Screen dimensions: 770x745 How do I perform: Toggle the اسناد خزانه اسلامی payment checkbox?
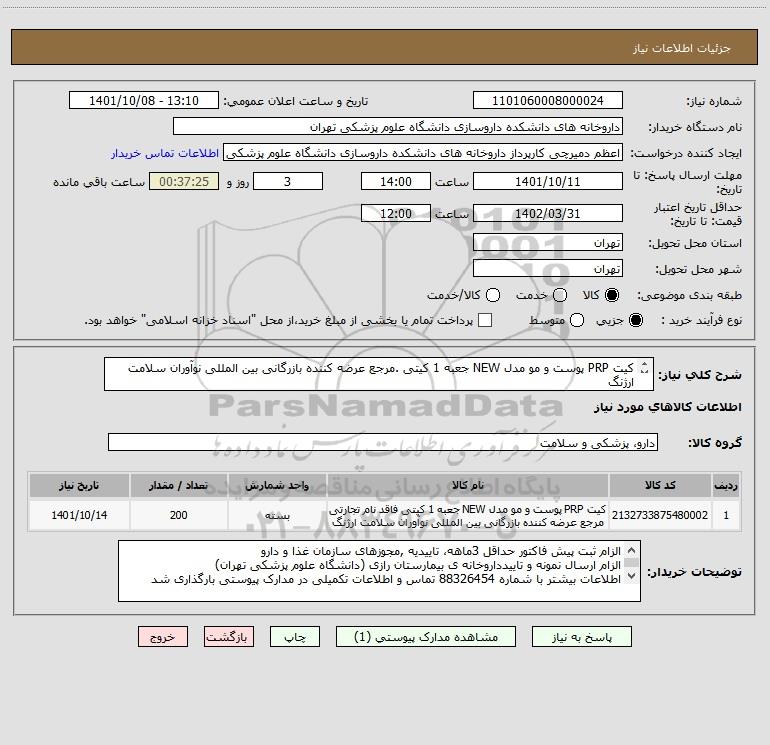(485, 320)
